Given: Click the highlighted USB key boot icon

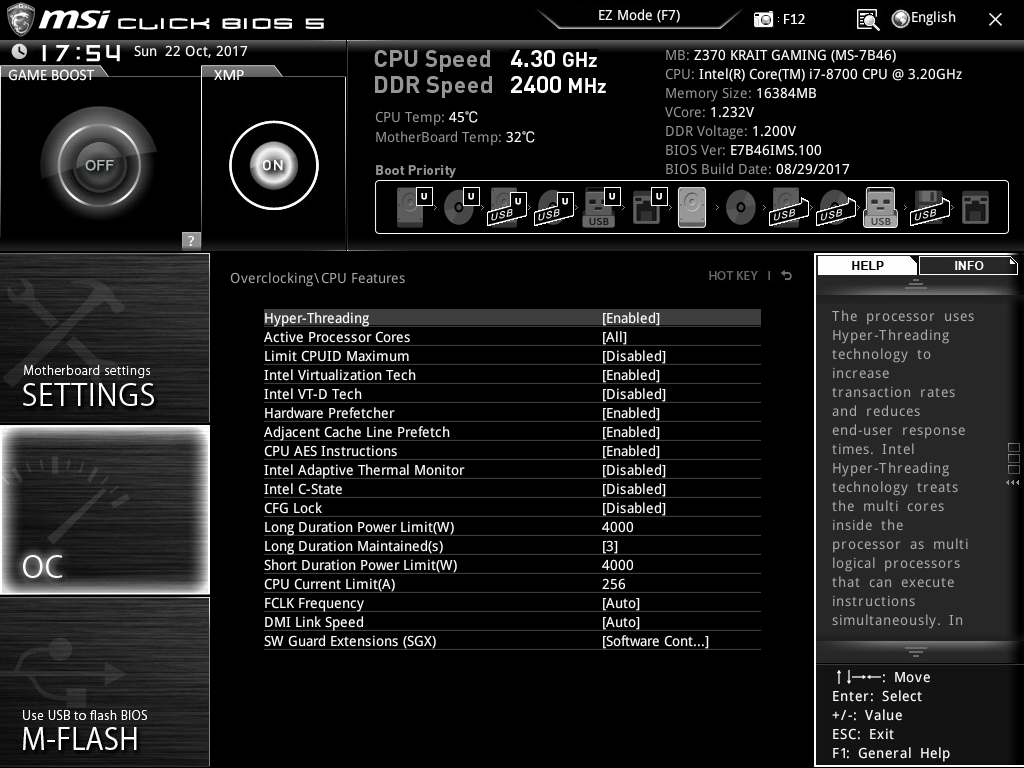Looking at the screenshot, I should [x=880, y=208].
